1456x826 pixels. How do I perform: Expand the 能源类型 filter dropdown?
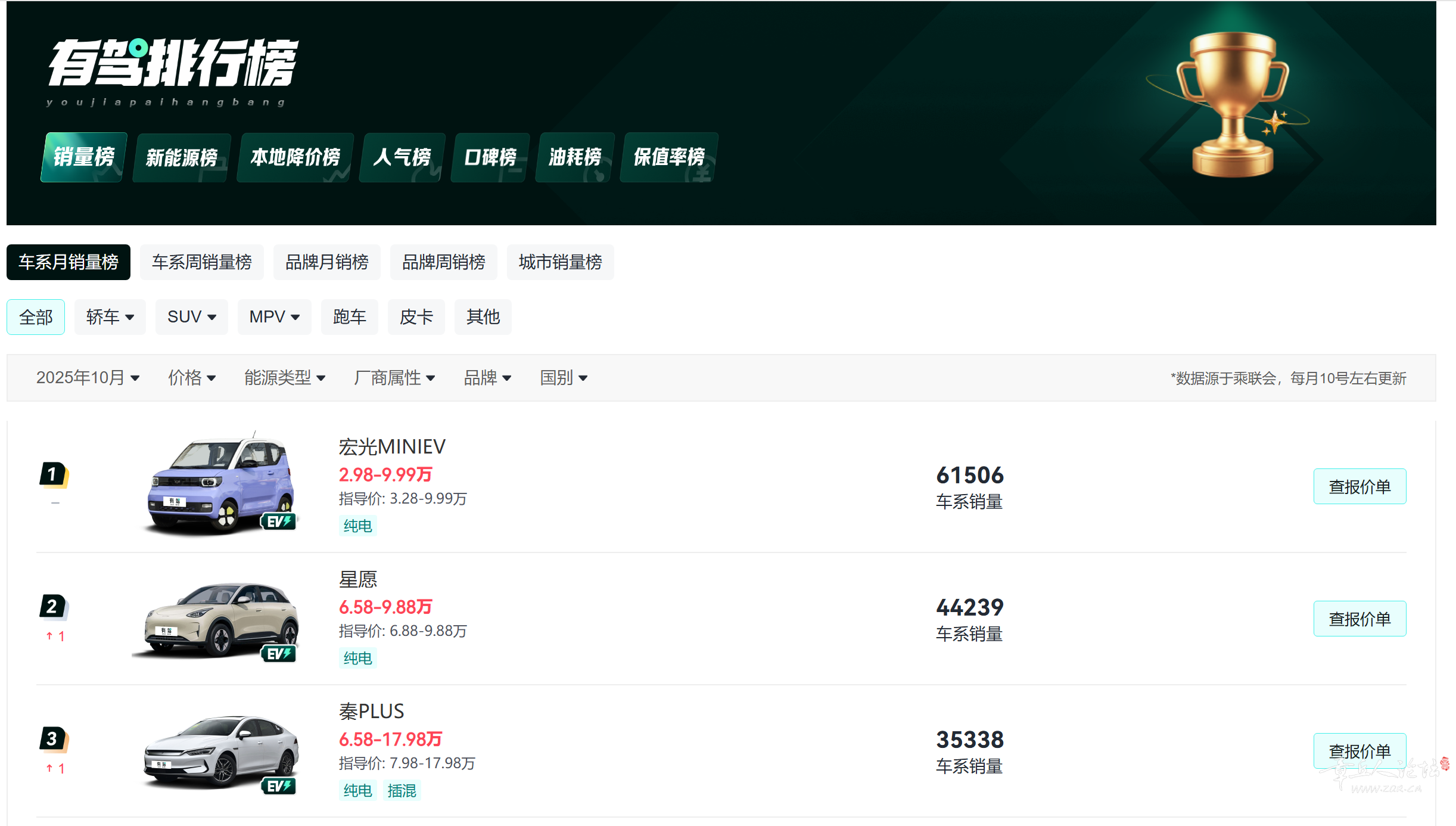(284, 378)
